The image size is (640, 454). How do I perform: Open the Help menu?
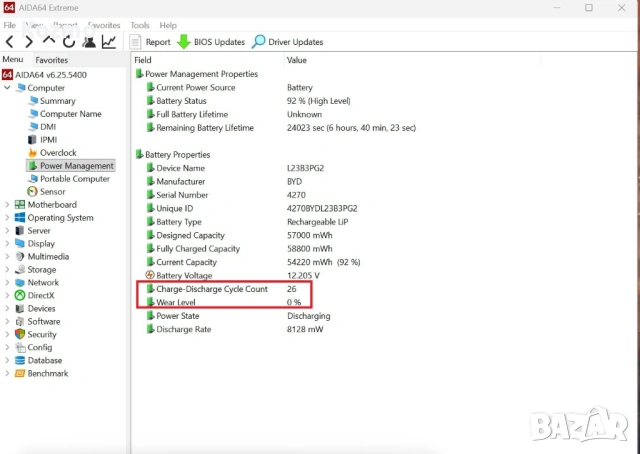pyautogui.click(x=168, y=25)
